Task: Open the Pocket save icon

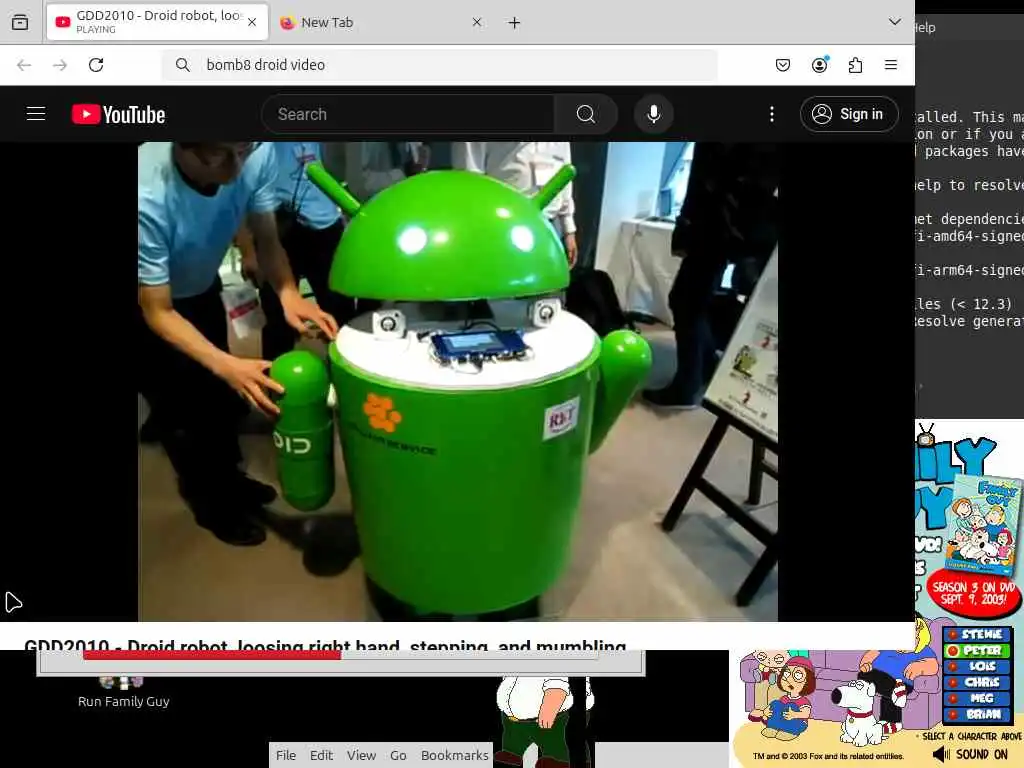Action: (783, 65)
